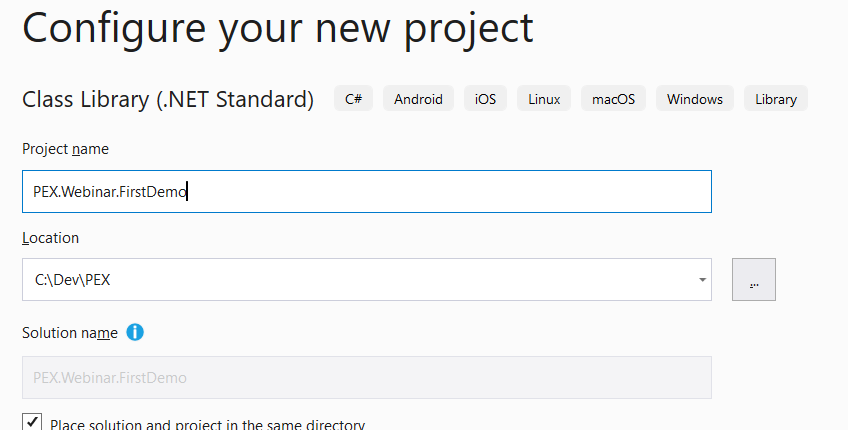Viewport: 848px width, 430px height.
Task: Click the disabled Solution name field
Action: pyautogui.click(x=366, y=378)
